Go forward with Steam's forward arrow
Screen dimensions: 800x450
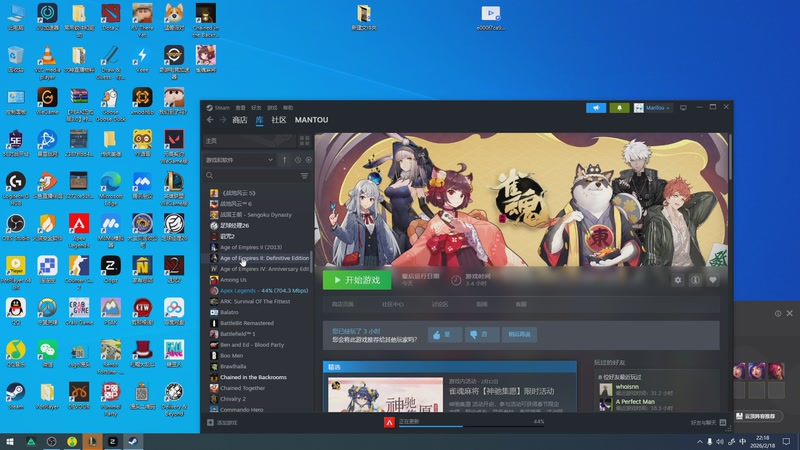coord(223,120)
